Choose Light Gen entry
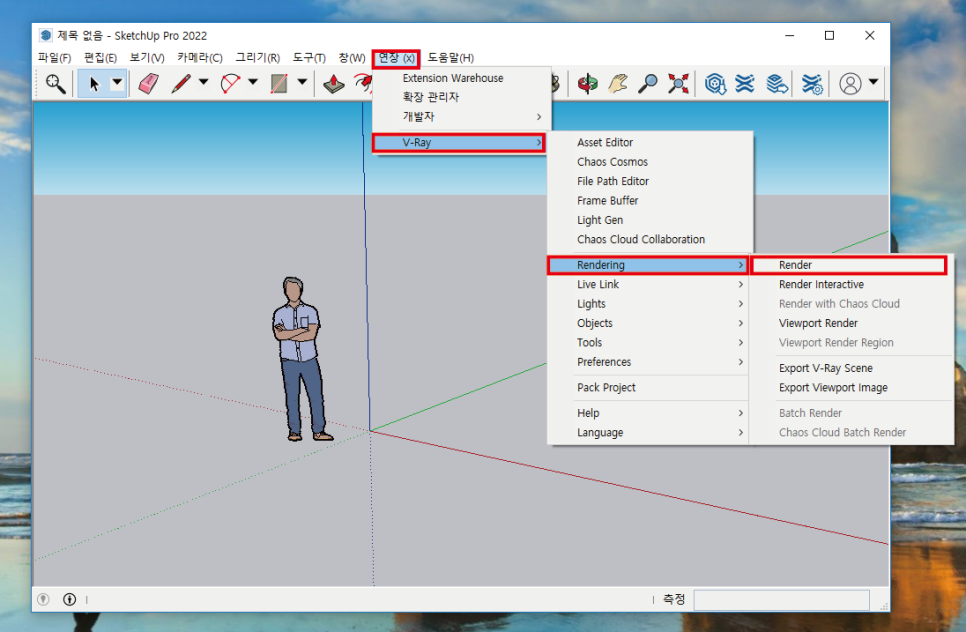This screenshot has width=966, height=632. pos(650,220)
